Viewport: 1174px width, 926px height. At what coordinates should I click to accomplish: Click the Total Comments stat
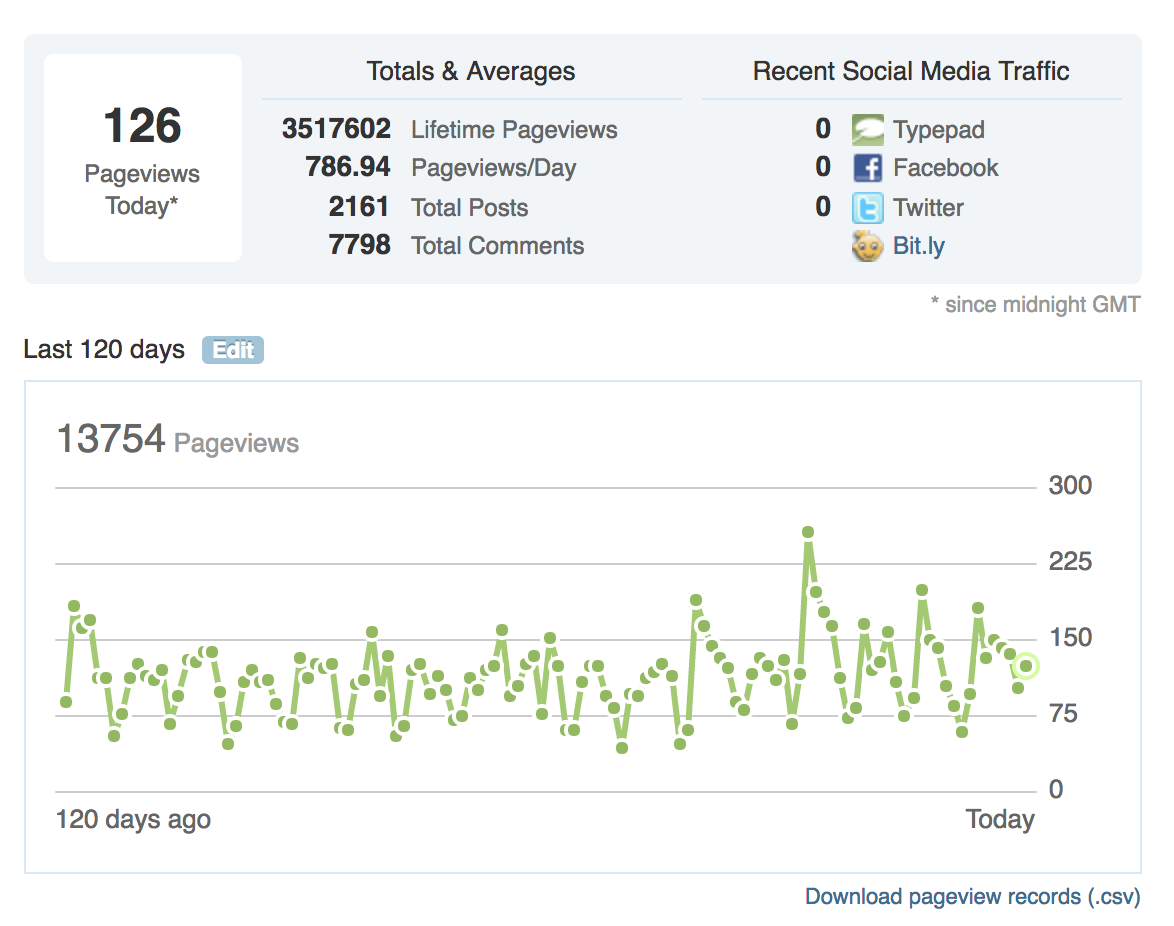point(456,246)
